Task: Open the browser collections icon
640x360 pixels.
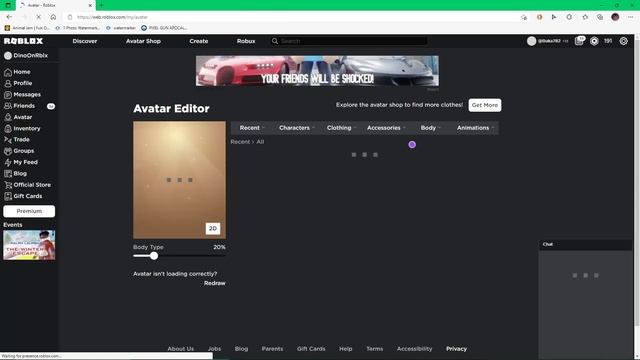Action: 600,17
